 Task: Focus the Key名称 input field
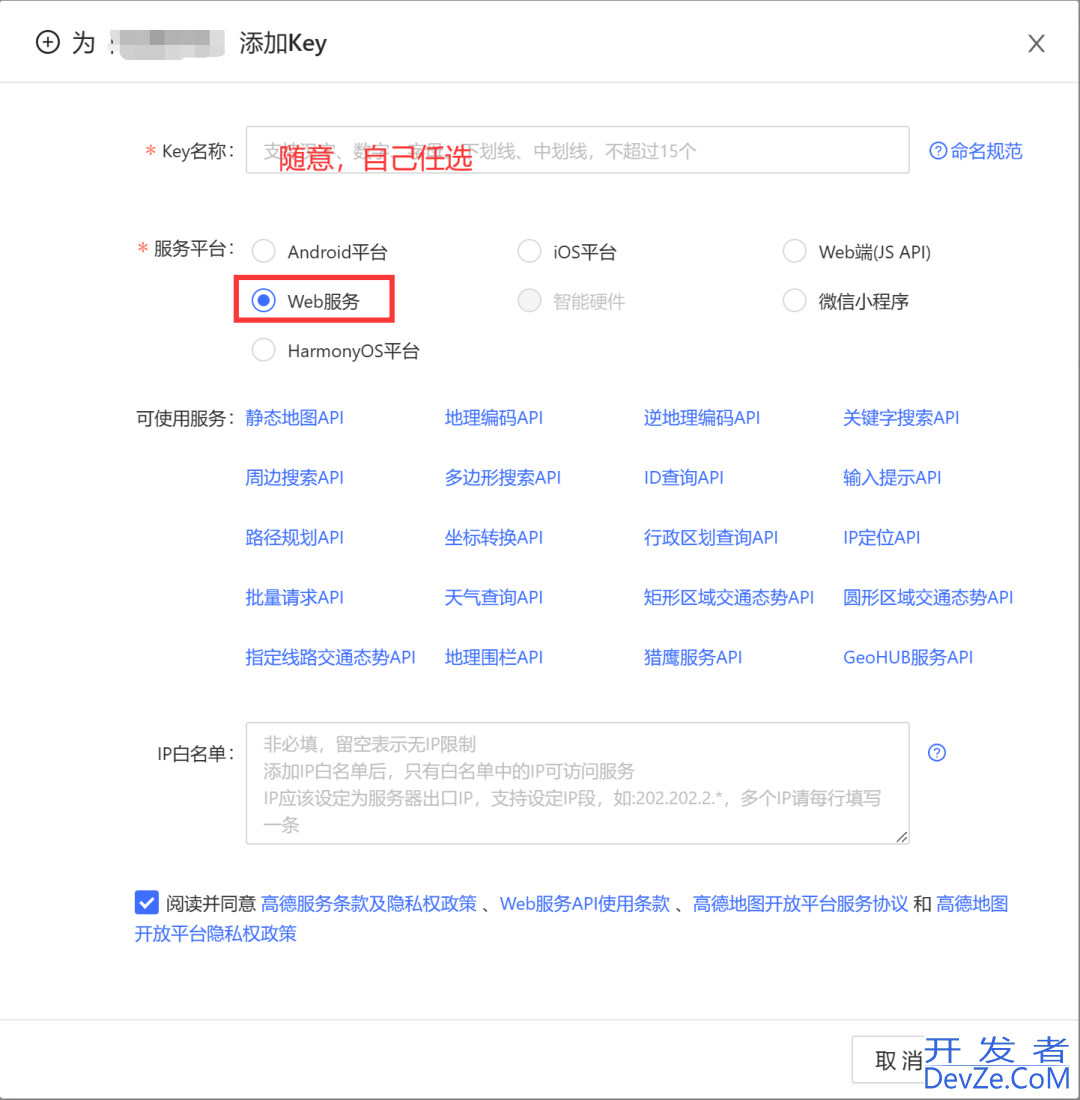click(578, 150)
